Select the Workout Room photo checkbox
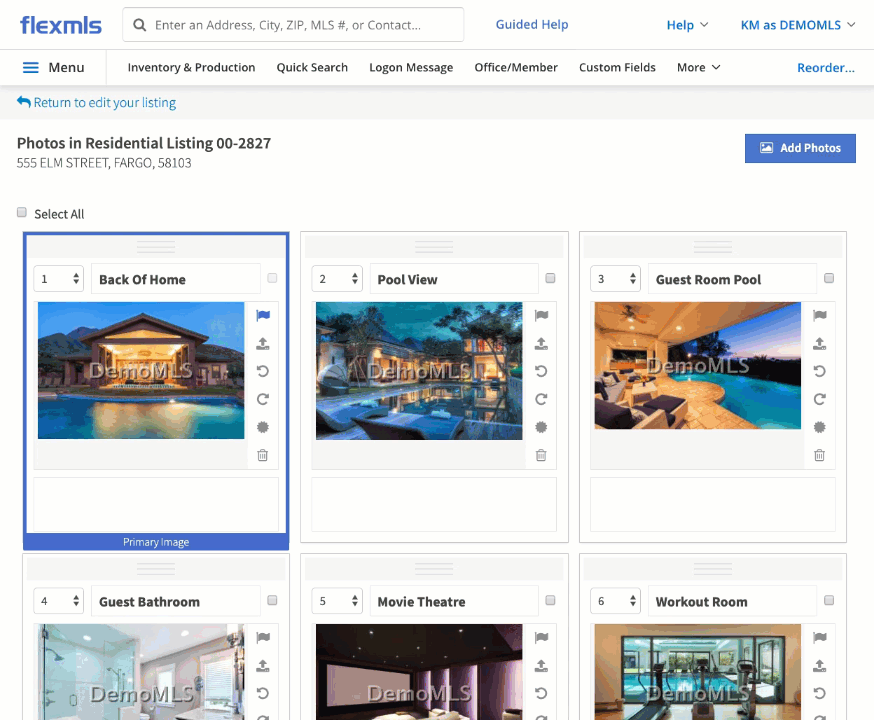Viewport: 874px width, 720px height. point(829,600)
